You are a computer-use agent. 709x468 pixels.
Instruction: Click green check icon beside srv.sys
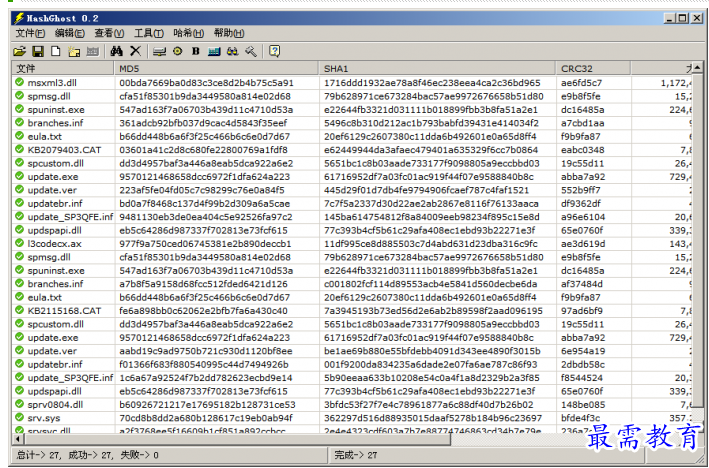(x=19, y=418)
